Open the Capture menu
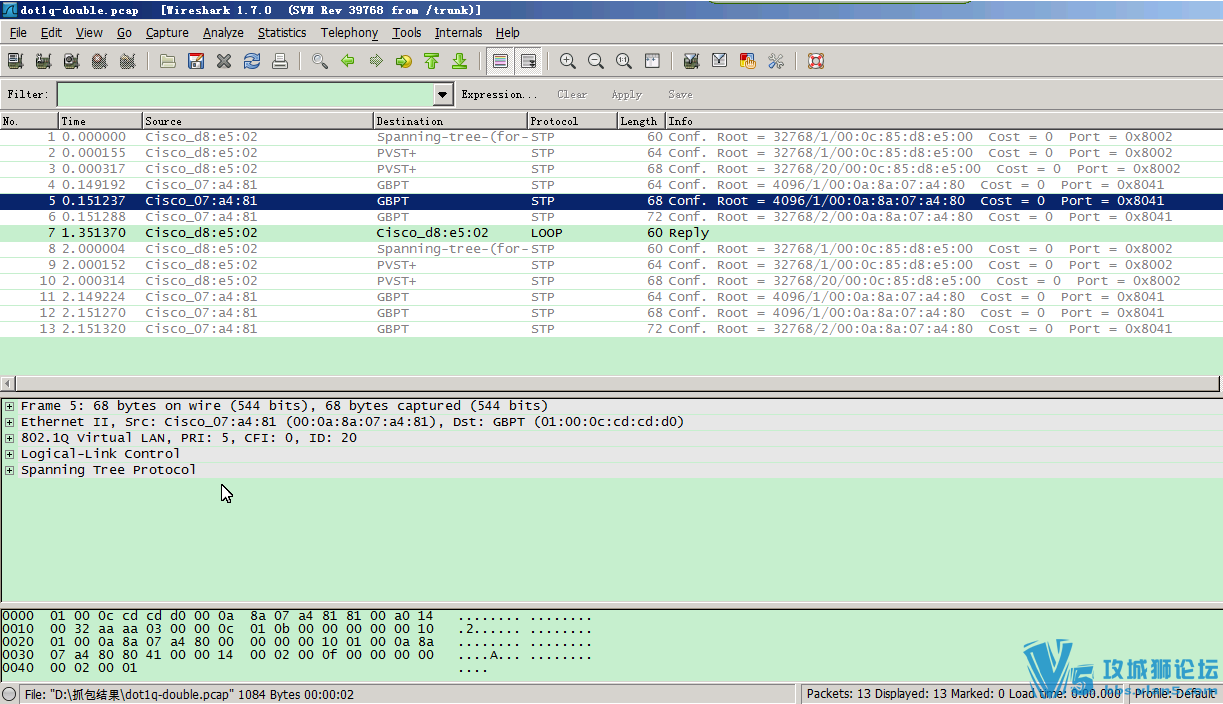 tap(167, 33)
